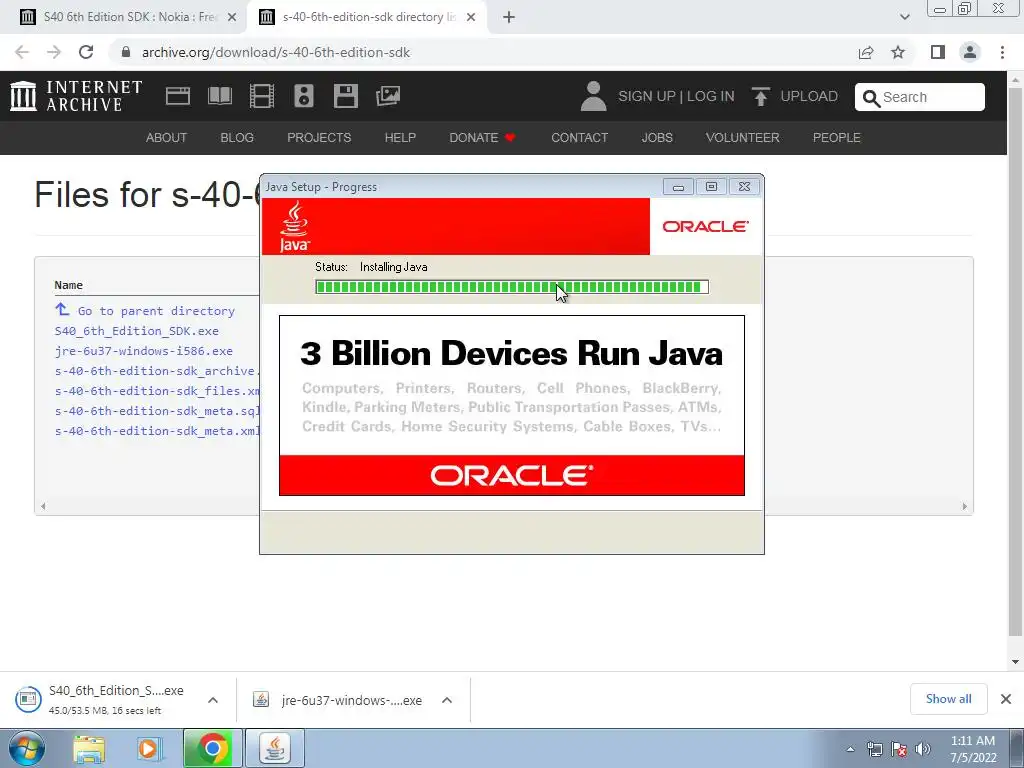Reload the page
Viewport: 1024px width, 768px height.
pos(86,52)
